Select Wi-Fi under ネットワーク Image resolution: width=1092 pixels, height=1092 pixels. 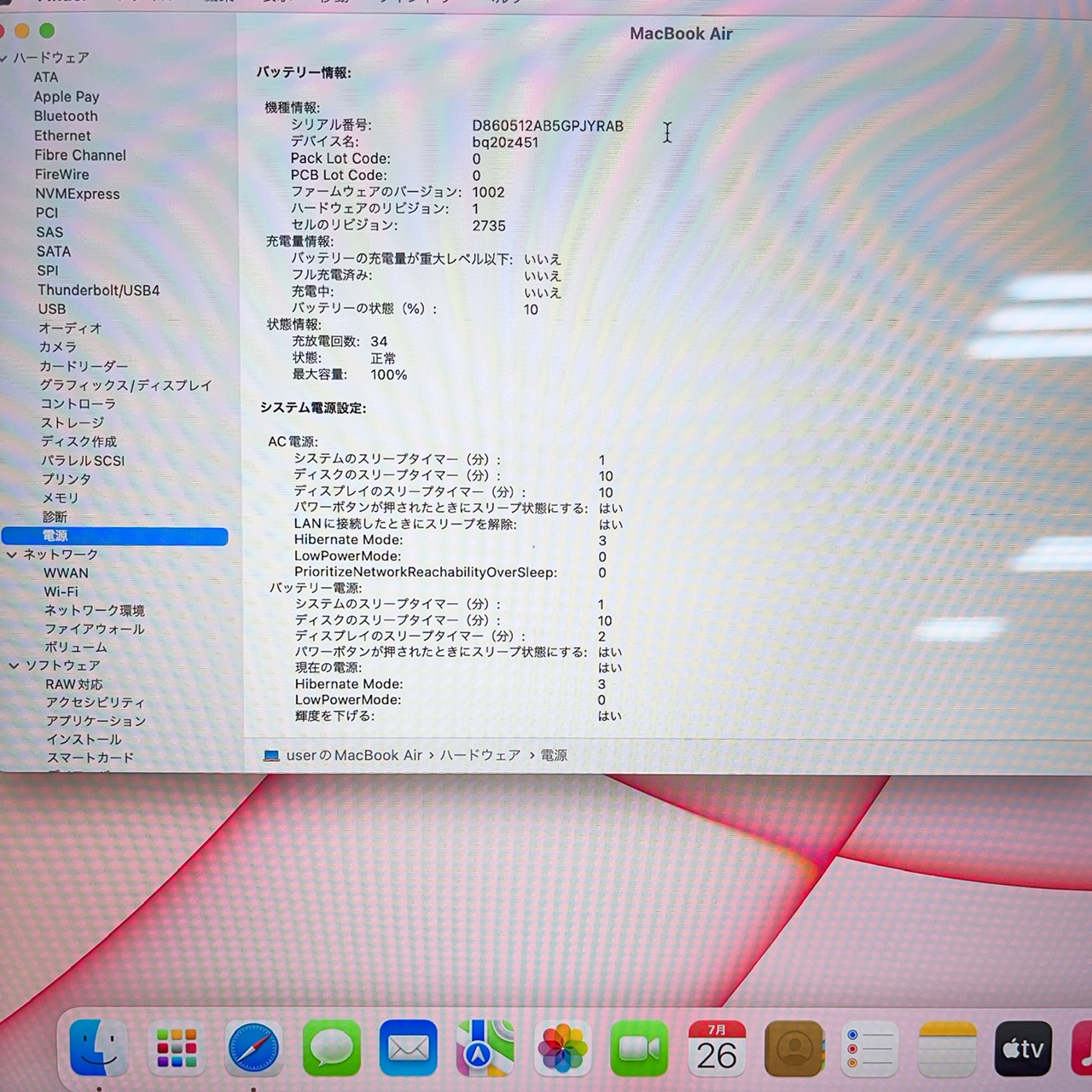tap(61, 591)
